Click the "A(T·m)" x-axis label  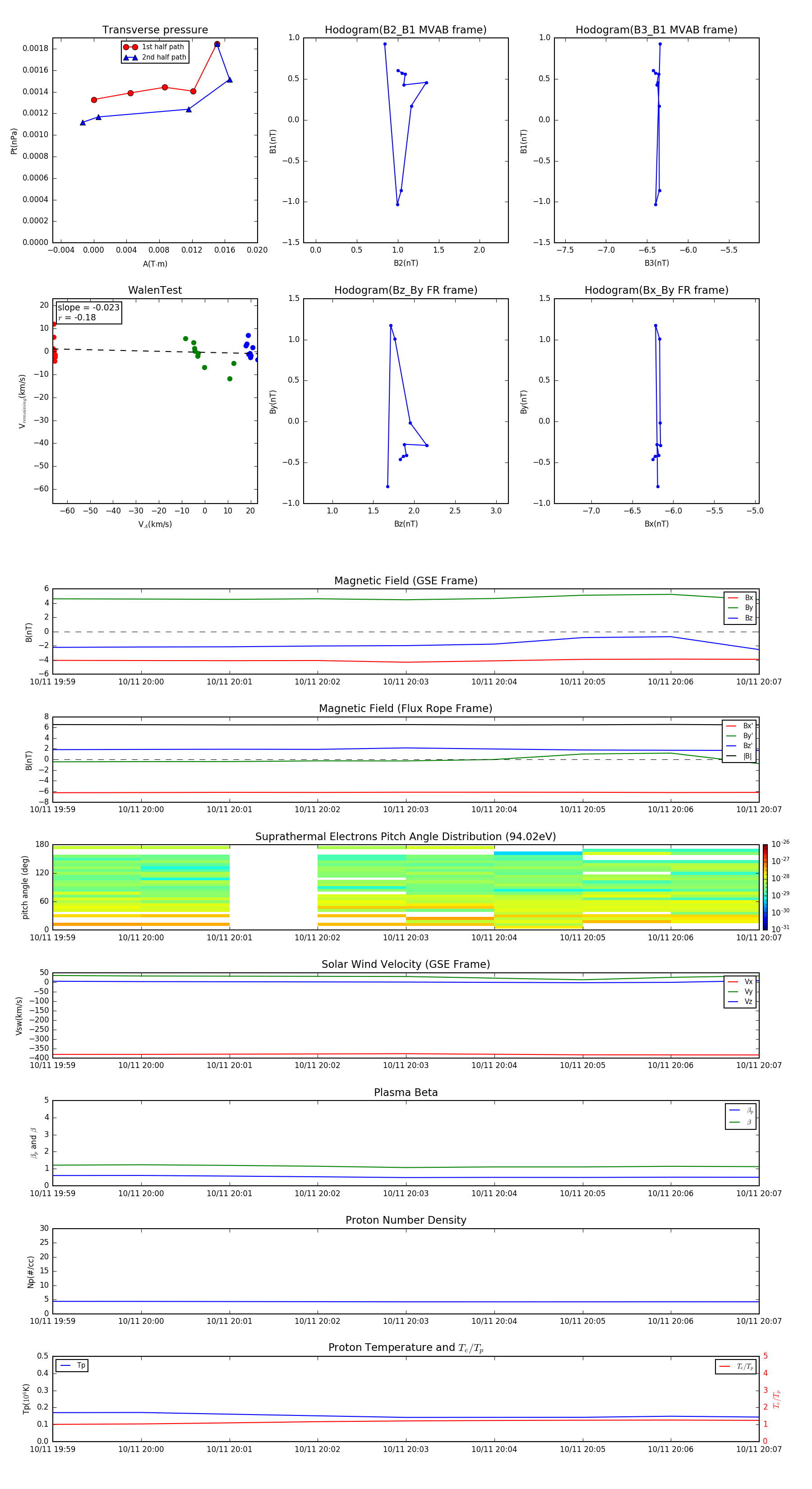point(155,264)
